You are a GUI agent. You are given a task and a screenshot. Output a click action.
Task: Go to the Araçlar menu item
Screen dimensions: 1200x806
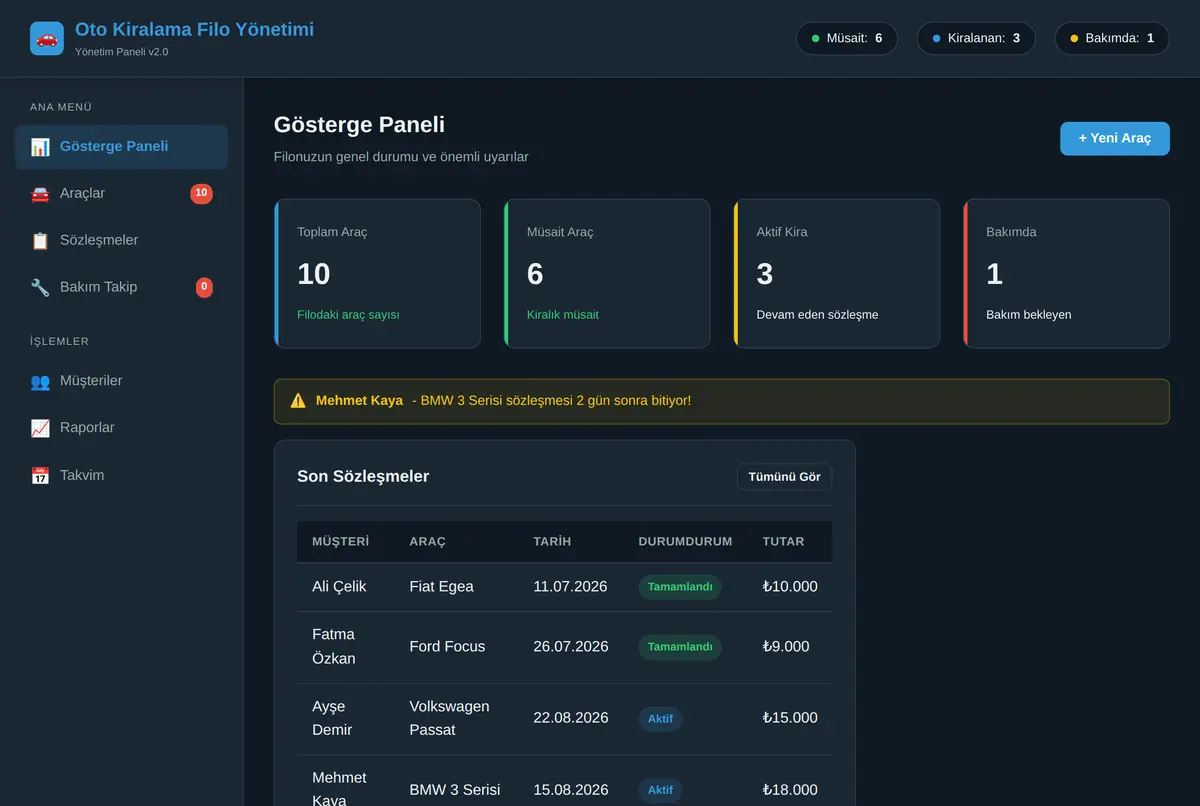[x=121, y=194]
